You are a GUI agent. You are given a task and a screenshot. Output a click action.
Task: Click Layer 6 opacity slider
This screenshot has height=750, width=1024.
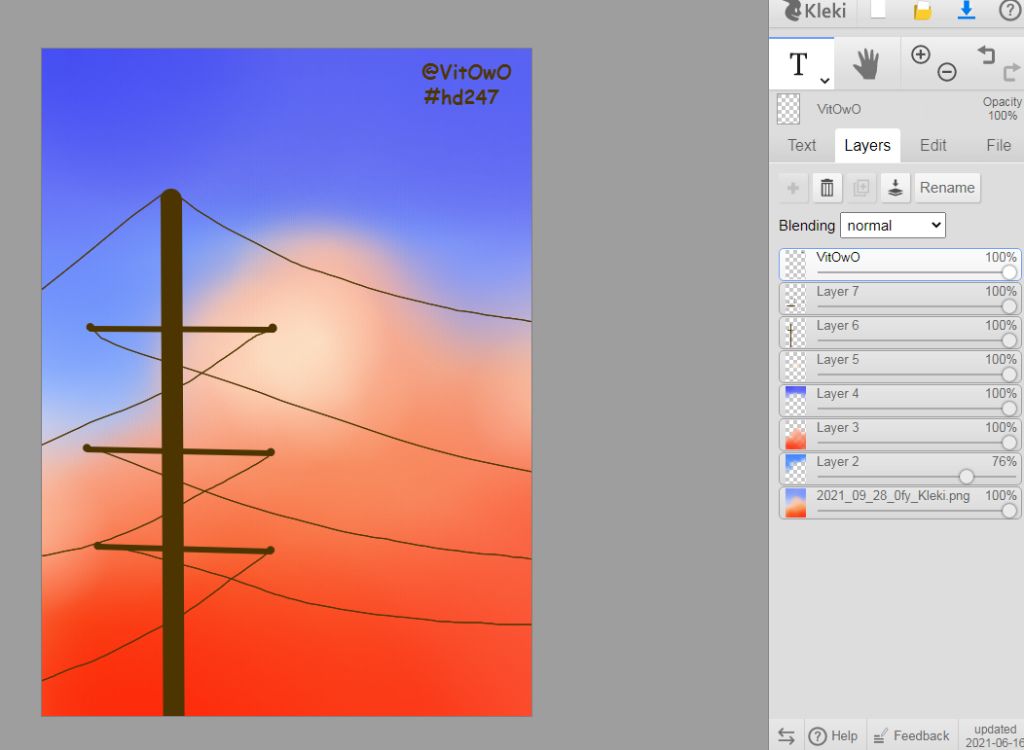point(916,340)
